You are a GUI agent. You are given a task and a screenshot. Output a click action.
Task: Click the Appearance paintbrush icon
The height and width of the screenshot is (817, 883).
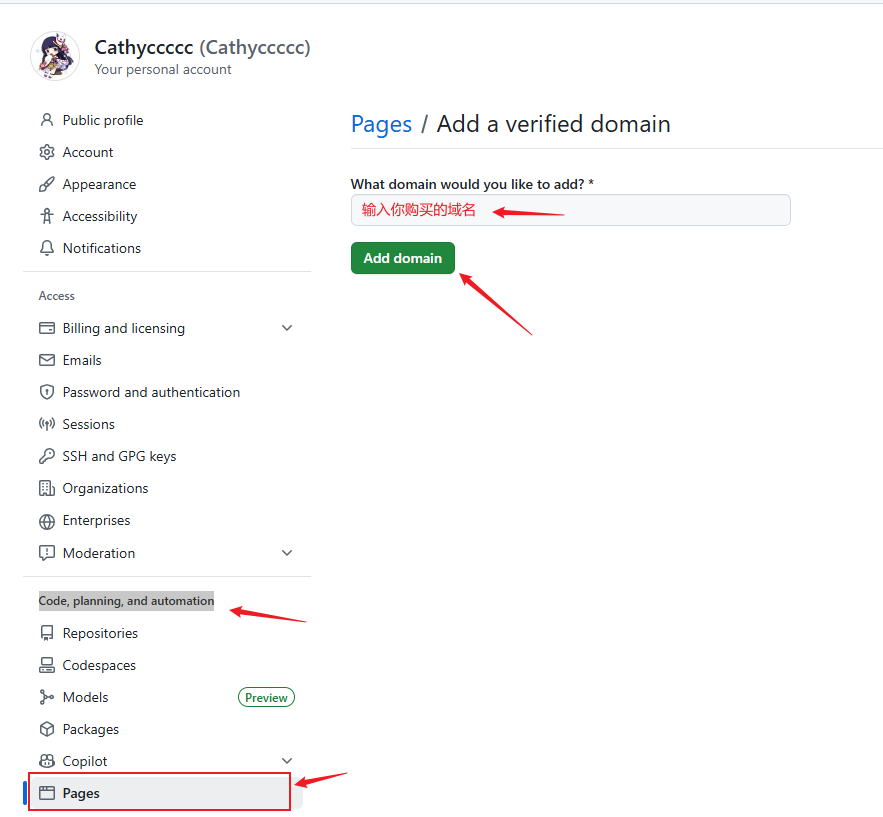[46, 184]
